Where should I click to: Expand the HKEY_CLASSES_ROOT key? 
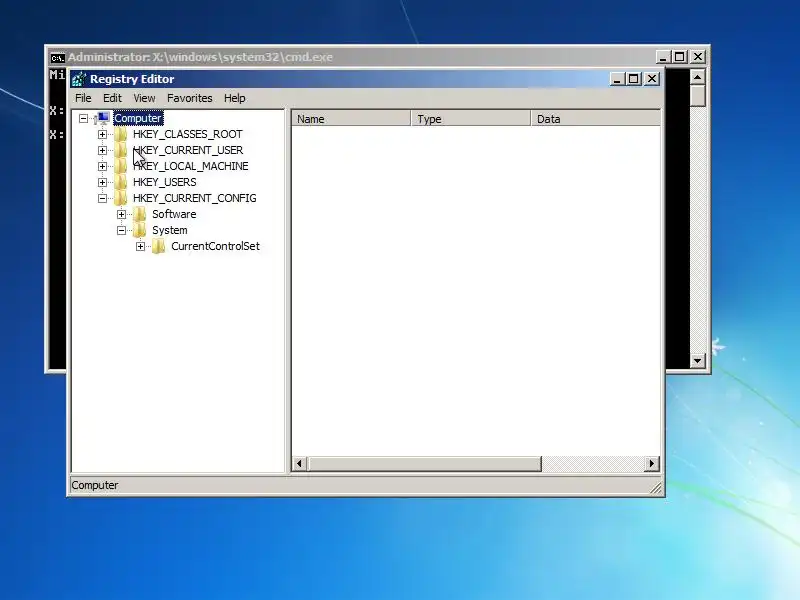[x=102, y=134]
